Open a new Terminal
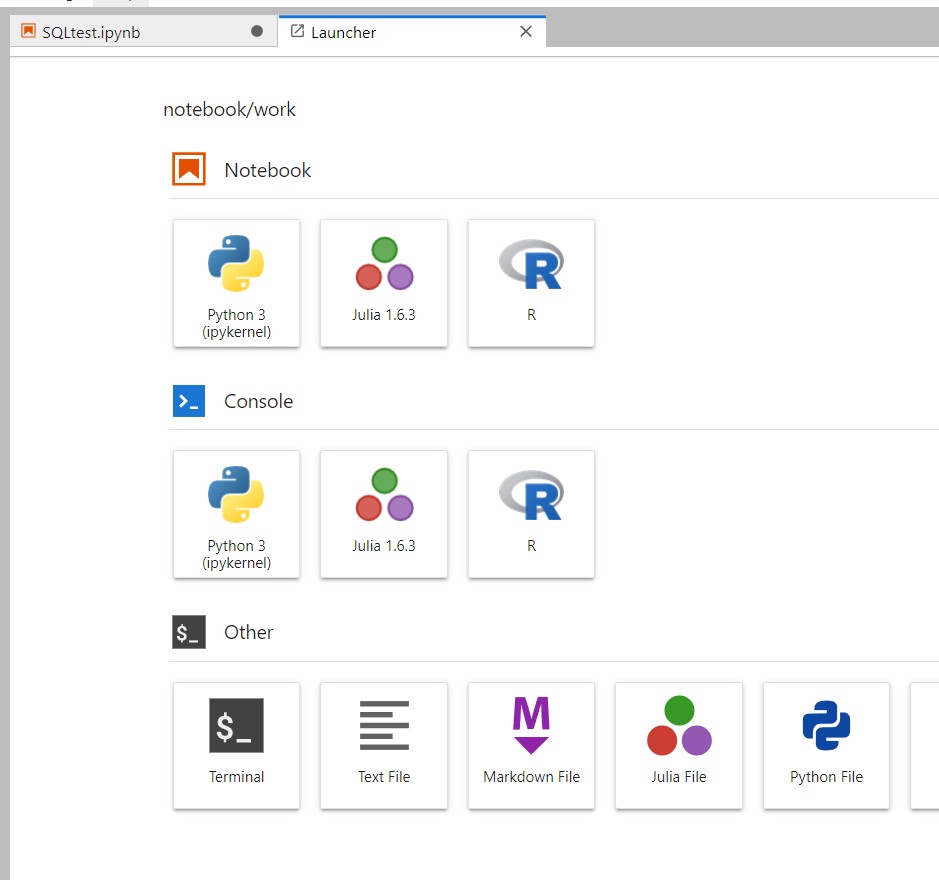This screenshot has height=880, width=939. [x=236, y=745]
